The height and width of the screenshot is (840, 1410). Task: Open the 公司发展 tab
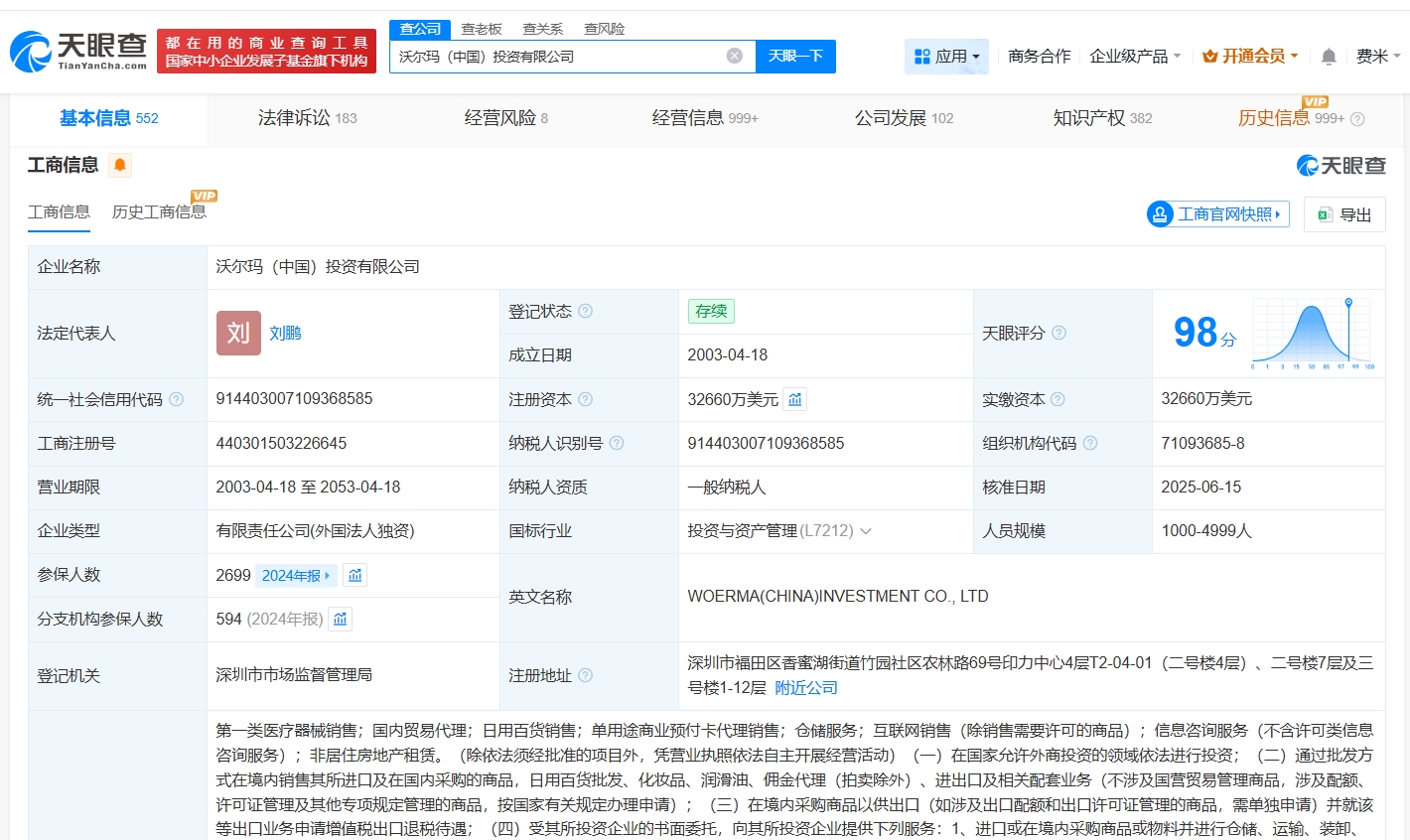pos(904,118)
